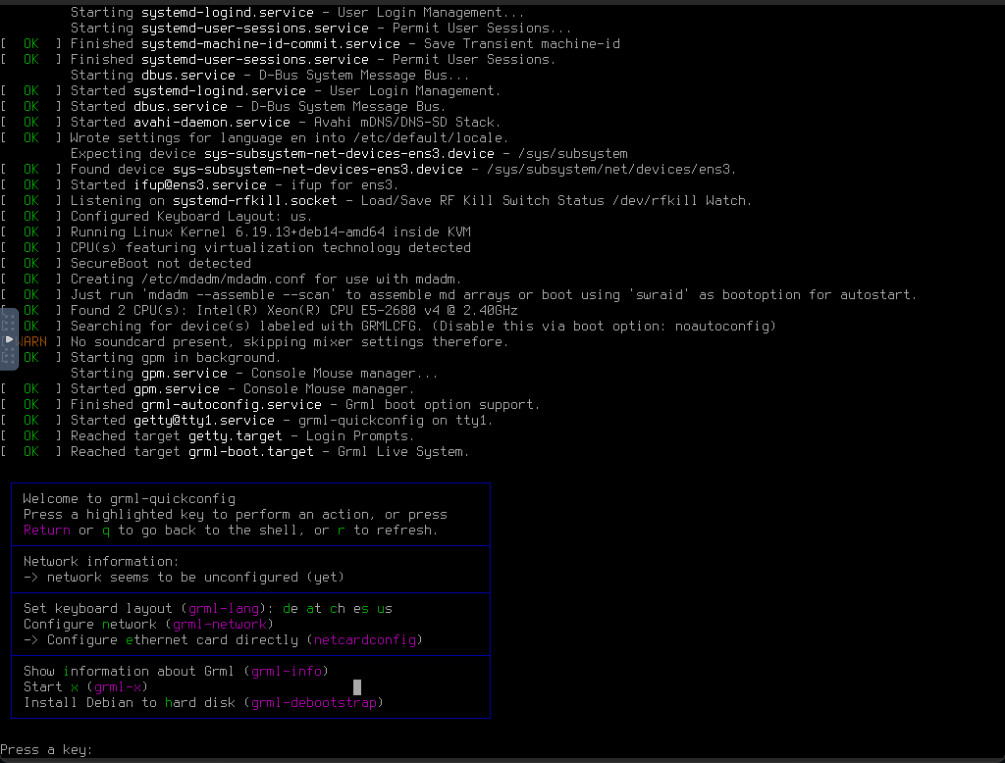Click the 'grml-network' command text
Screen dimensions: 1005x763
(220, 625)
